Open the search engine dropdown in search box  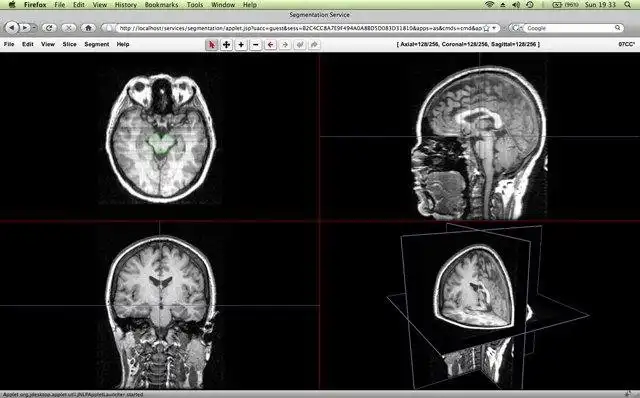pos(516,28)
